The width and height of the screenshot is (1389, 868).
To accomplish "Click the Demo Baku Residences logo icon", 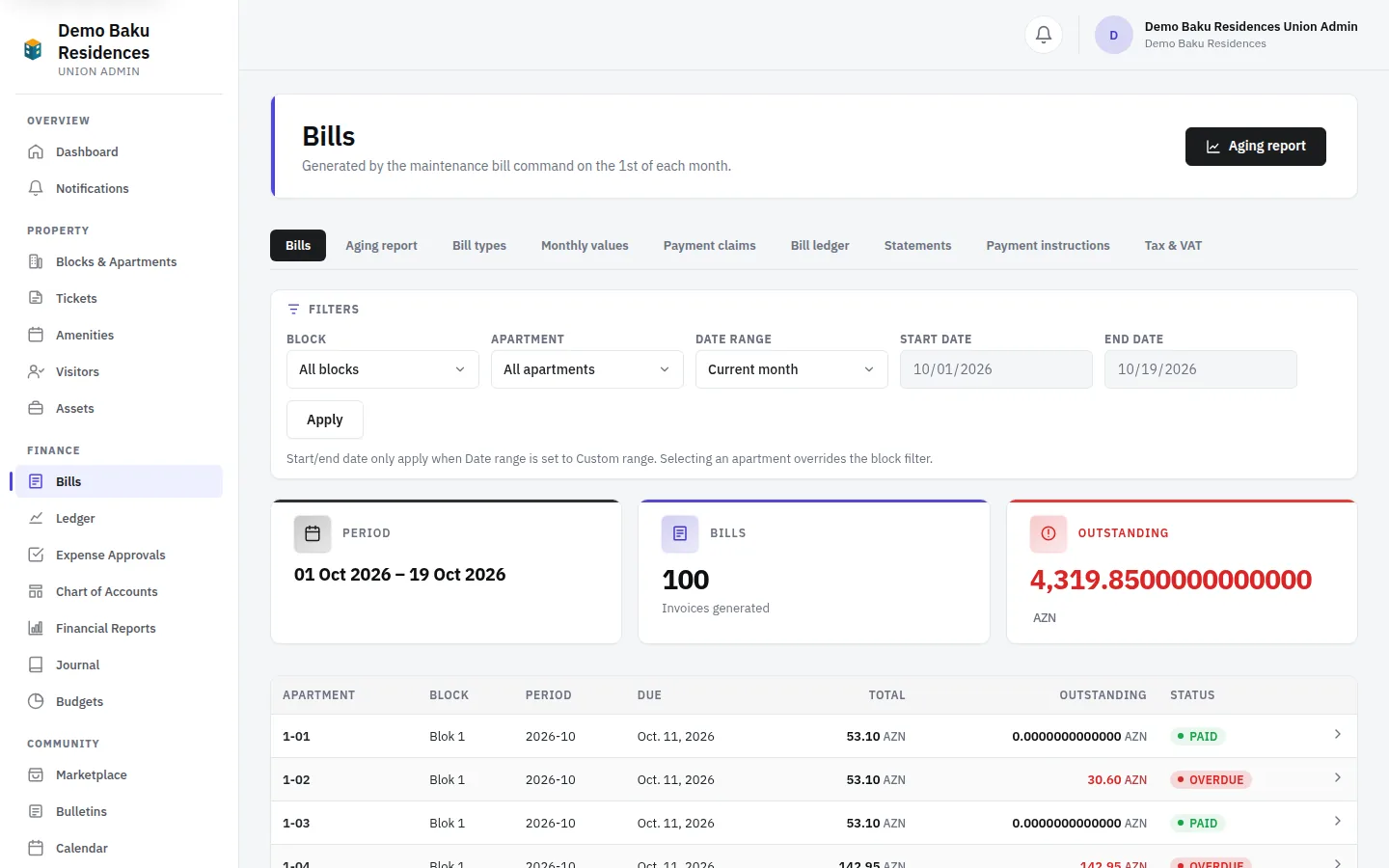I will coord(33,49).
